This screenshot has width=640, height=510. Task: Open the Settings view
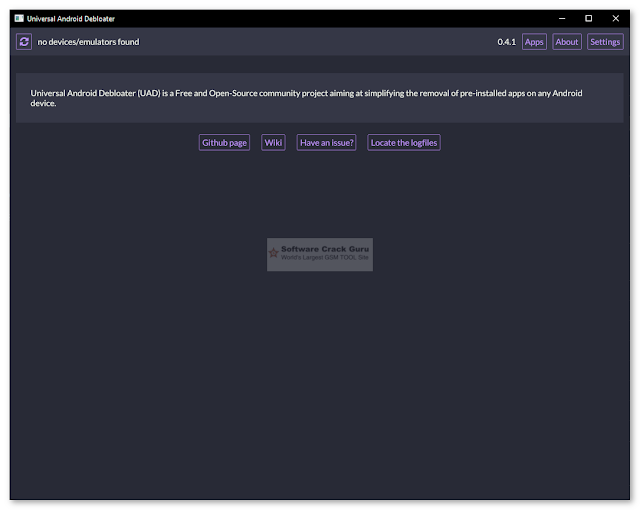click(x=605, y=42)
